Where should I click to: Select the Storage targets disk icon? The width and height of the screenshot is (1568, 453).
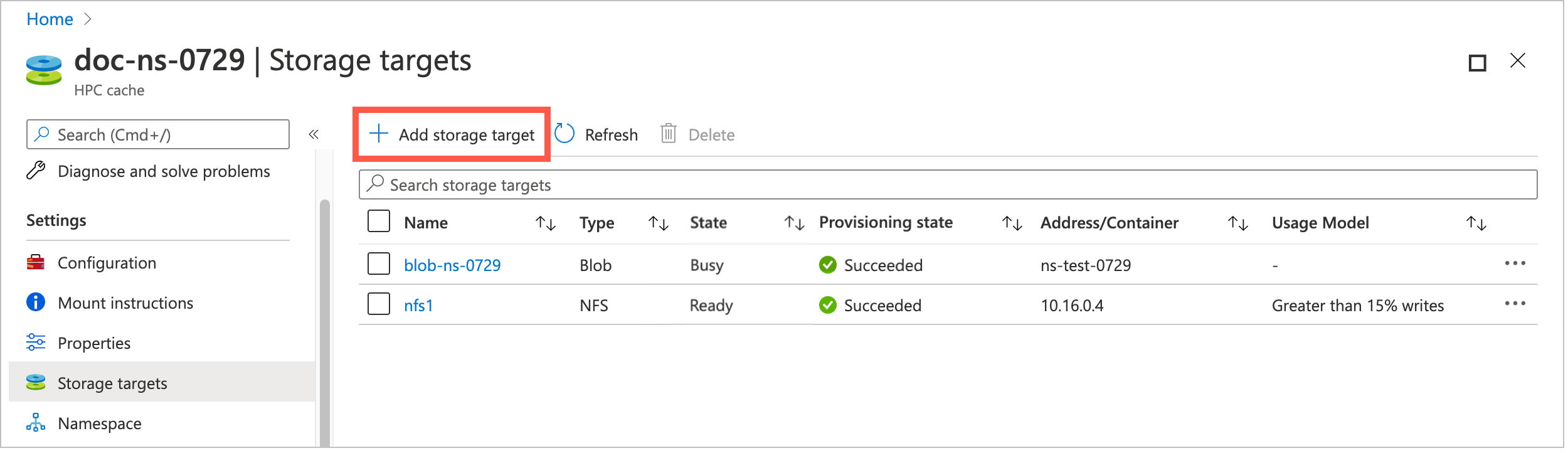(36, 383)
